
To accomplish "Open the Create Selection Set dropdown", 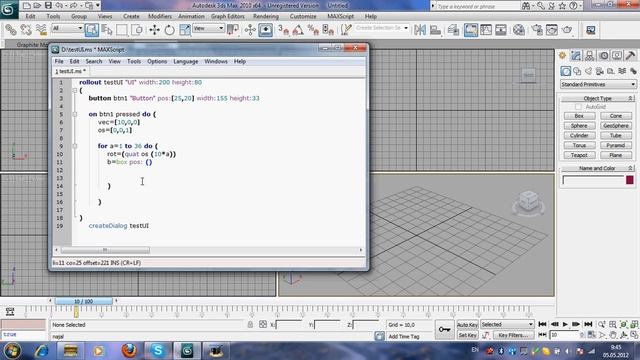I will click(381, 28).
